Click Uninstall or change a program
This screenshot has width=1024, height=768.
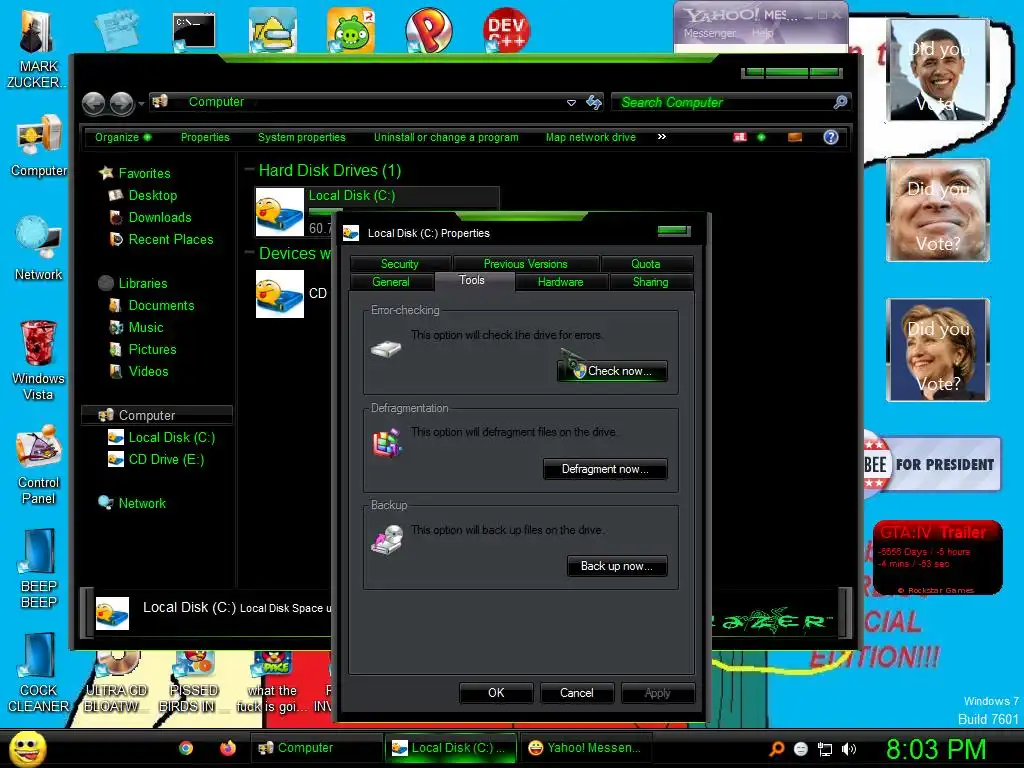[x=446, y=137]
